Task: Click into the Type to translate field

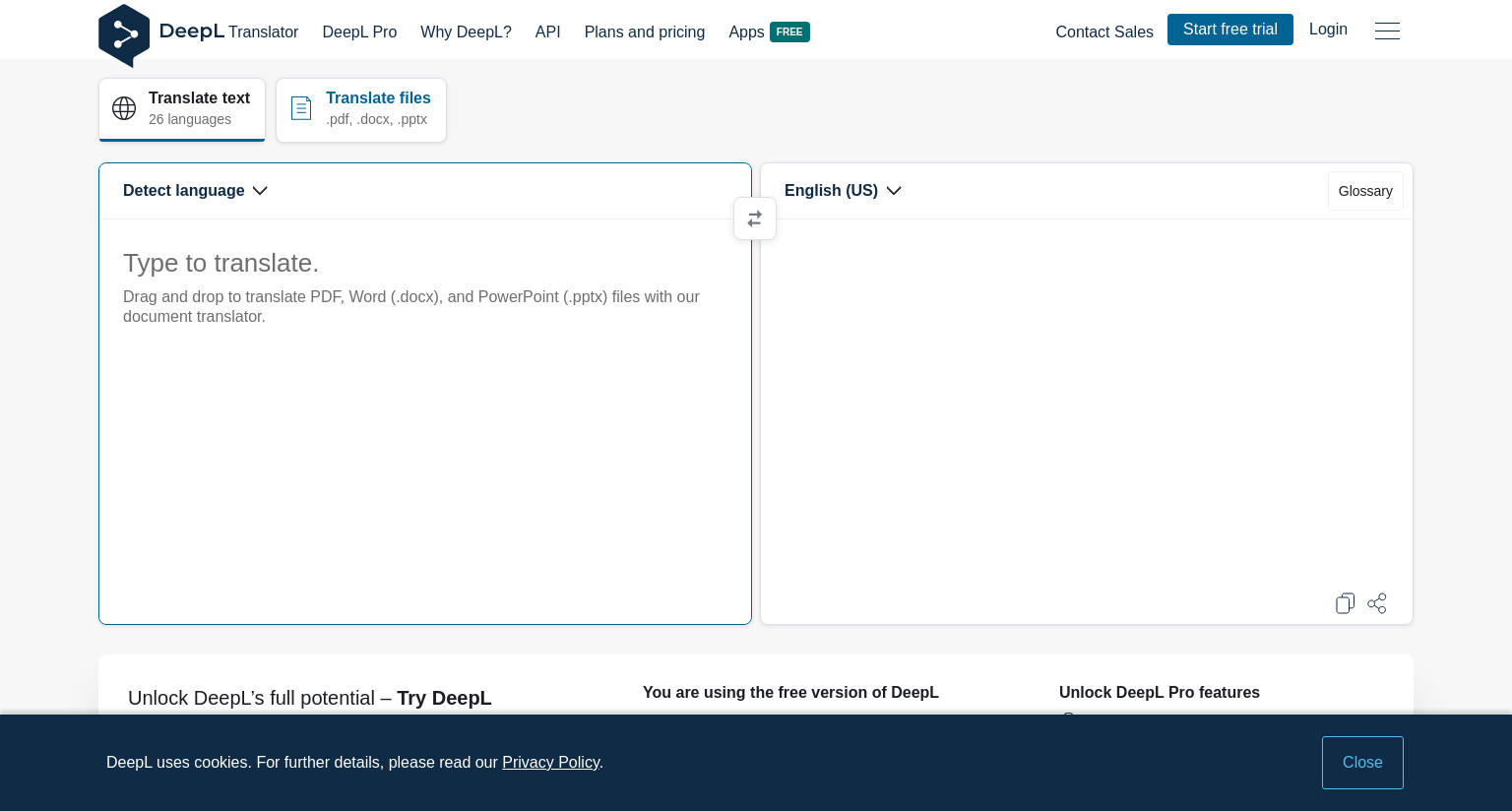Action: click(425, 421)
